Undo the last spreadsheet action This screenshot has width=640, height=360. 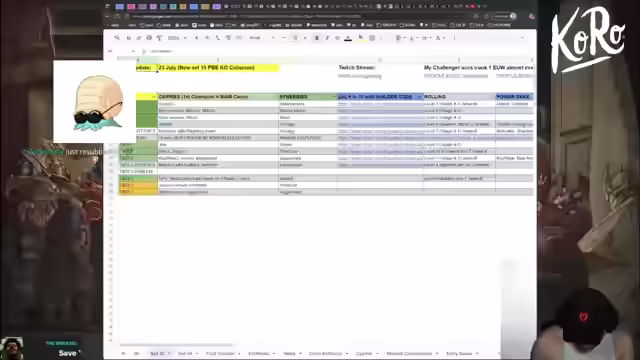coord(128,38)
